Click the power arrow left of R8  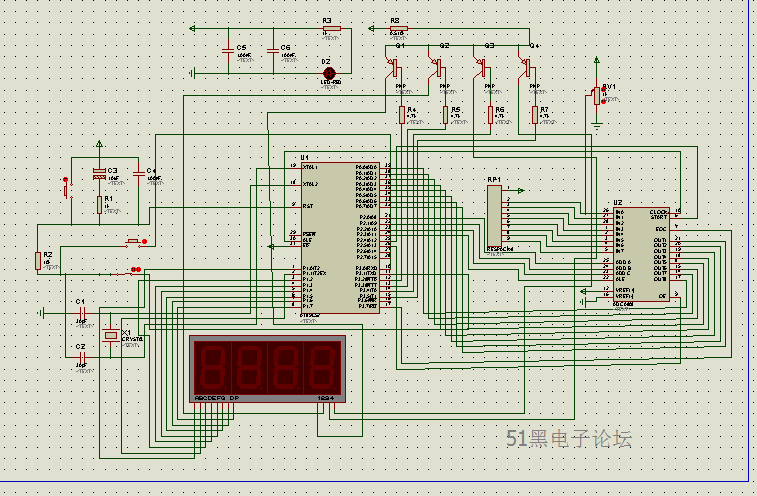pyautogui.click(x=371, y=28)
